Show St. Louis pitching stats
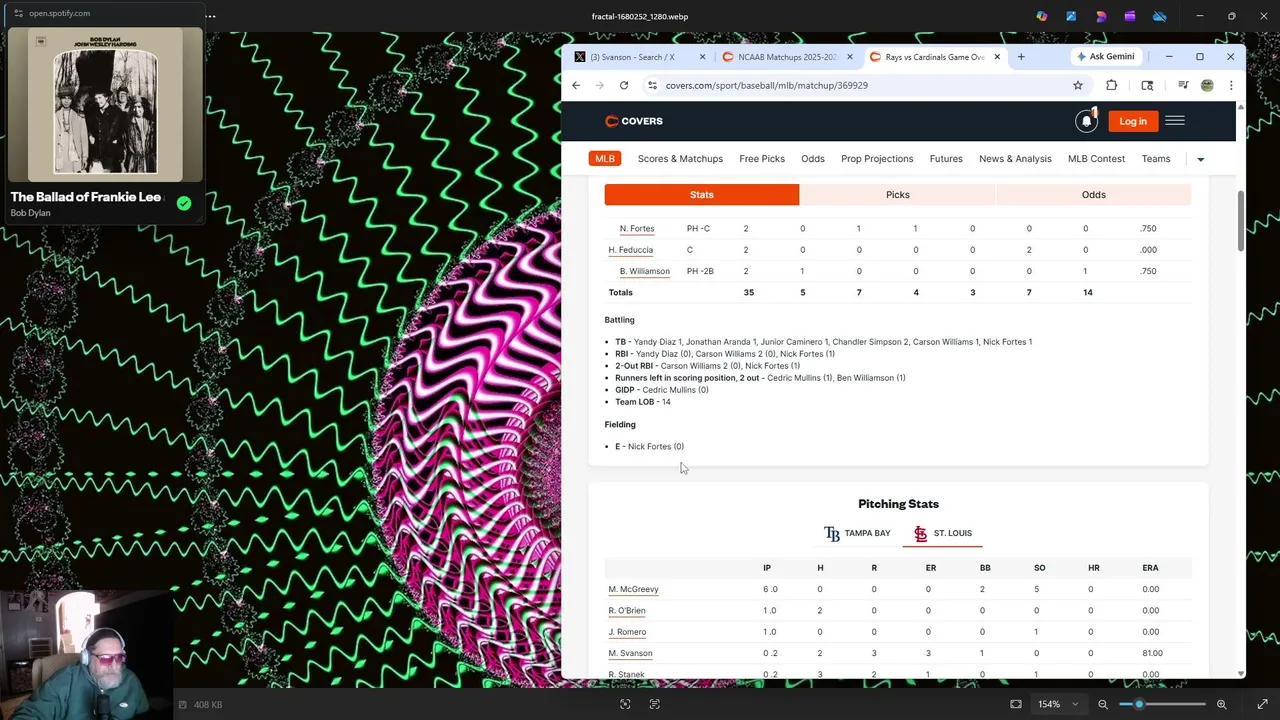This screenshot has width=1280, height=720. pyautogui.click(x=943, y=533)
